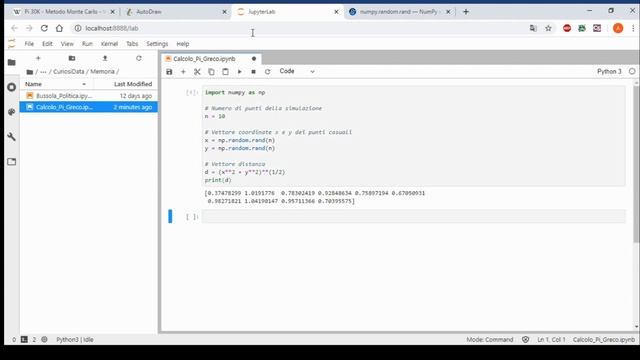Open the Commands palette sidebar icon

pyautogui.click(x=11, y=112)
